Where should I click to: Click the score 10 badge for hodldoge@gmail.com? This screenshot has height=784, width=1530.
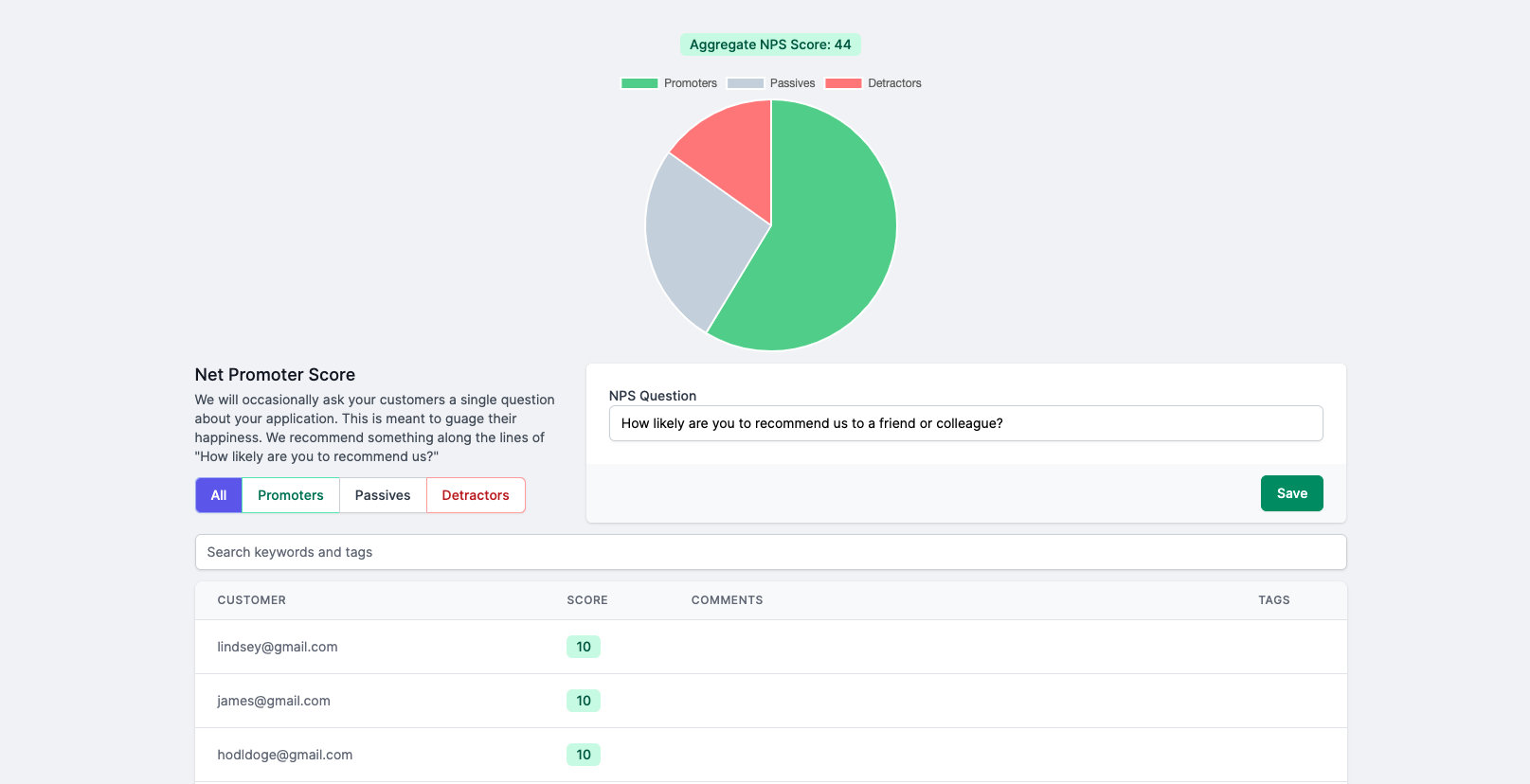pos(584,755)
